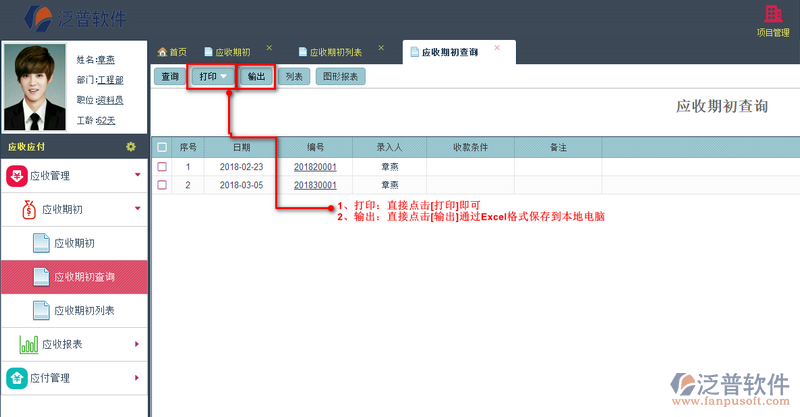Toggle the select-all header checkbox

[162, 147]
